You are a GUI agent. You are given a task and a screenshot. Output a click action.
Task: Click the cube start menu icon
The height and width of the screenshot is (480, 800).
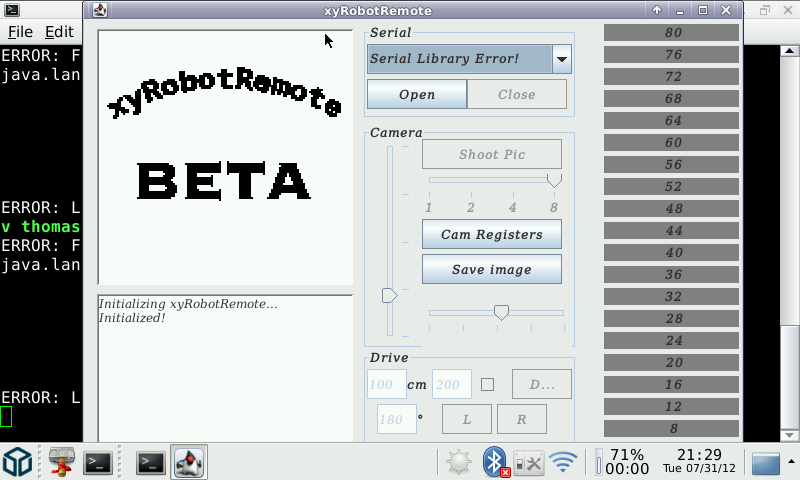coord(18,462)
